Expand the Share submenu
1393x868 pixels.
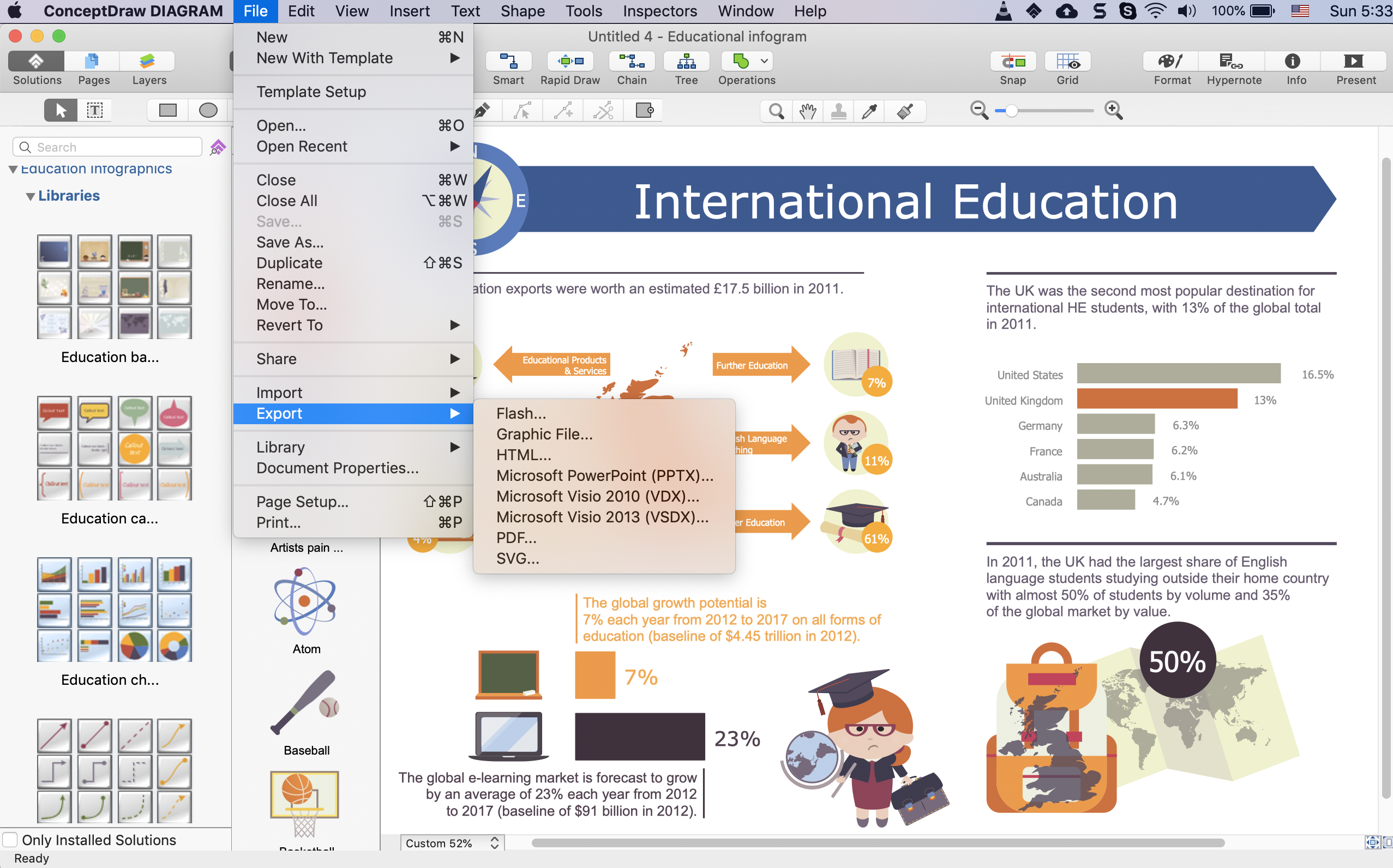tap(353, 359)
